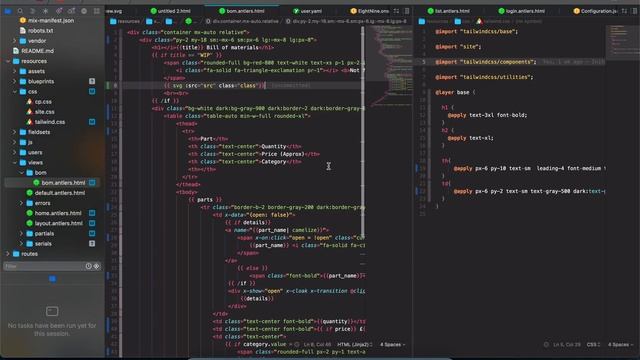Open the CSS syntax selector in right pane
The height and width of the screenshot is (360, 640).
593,345
